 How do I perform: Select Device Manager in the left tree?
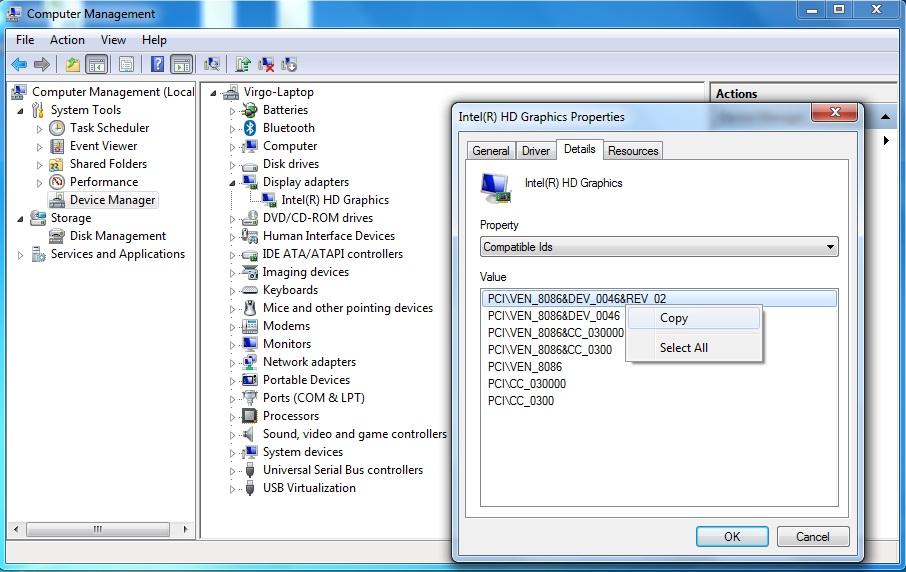(112, 200)
